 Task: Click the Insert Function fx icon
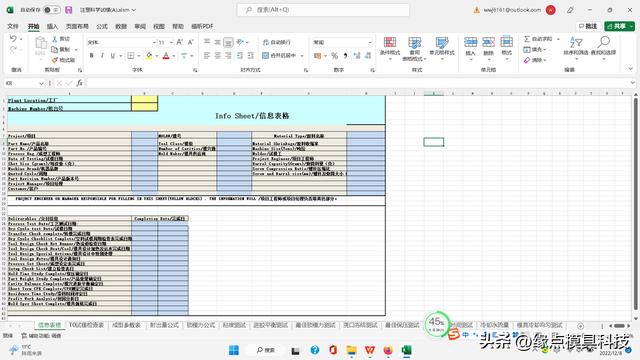(x=80, y=83)
